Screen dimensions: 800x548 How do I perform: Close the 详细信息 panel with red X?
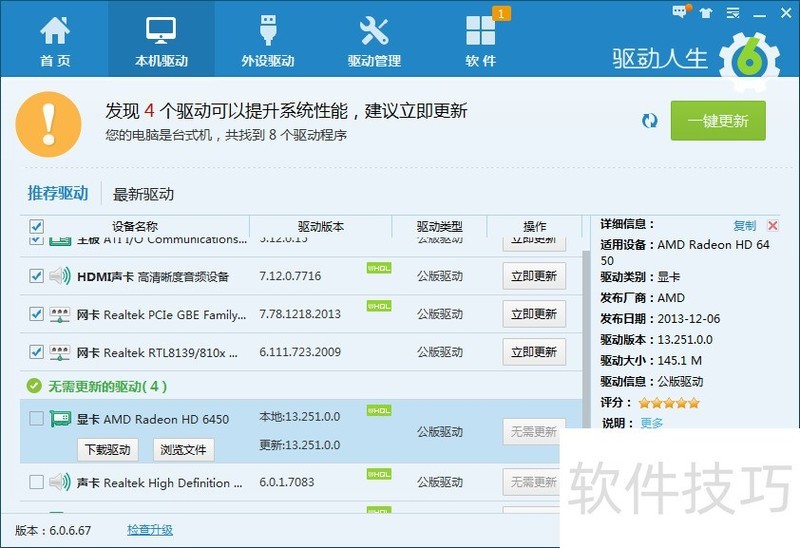772,226
